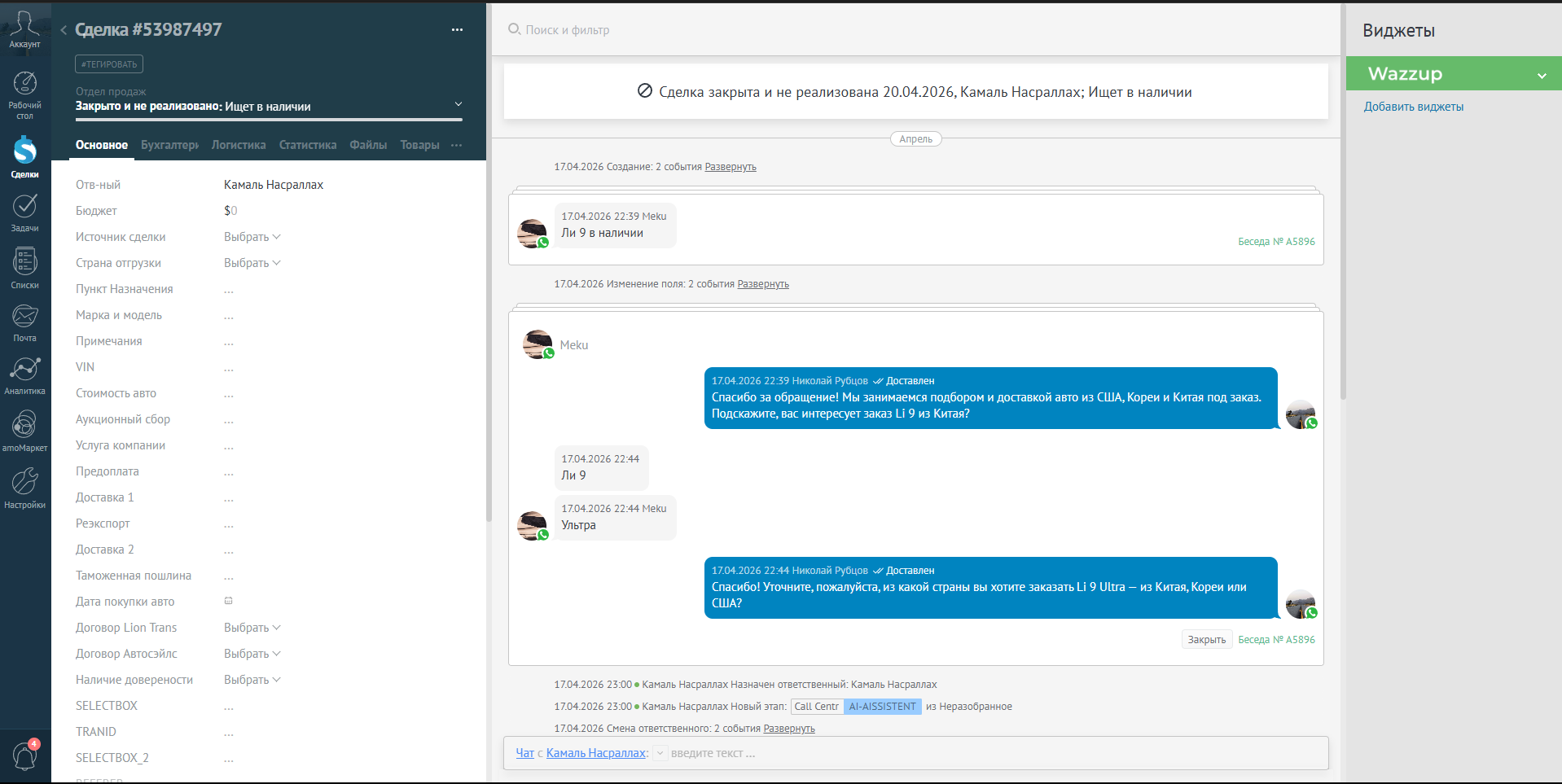Switch to the Товары tab
The image size is (1562, 784).
(419, 145)
